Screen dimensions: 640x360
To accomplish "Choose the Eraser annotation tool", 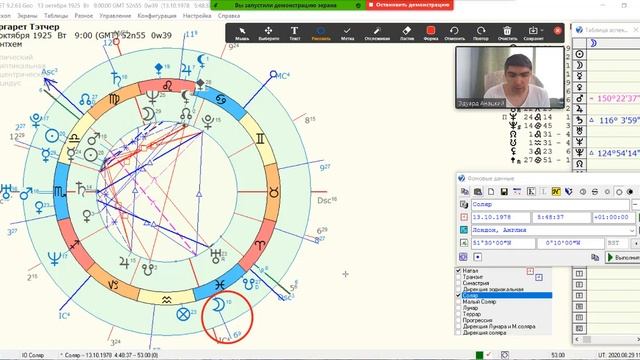I will pyautogui.click(x=407, y=33).
